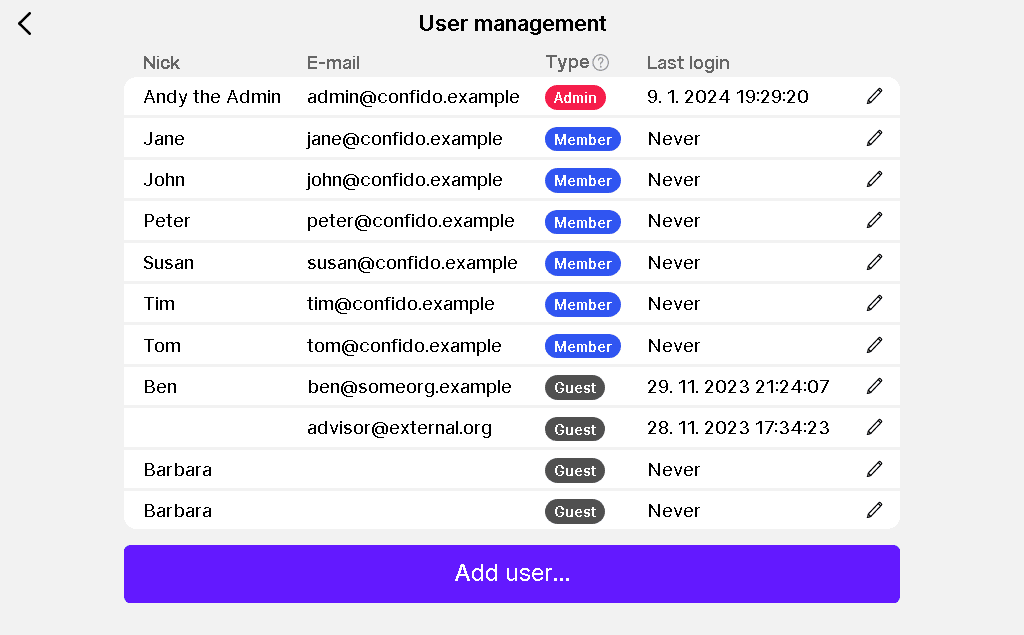Click the advisor@external.org email
The width and height of the screenshot is (1024, 635).
click(x=400, y=428)
